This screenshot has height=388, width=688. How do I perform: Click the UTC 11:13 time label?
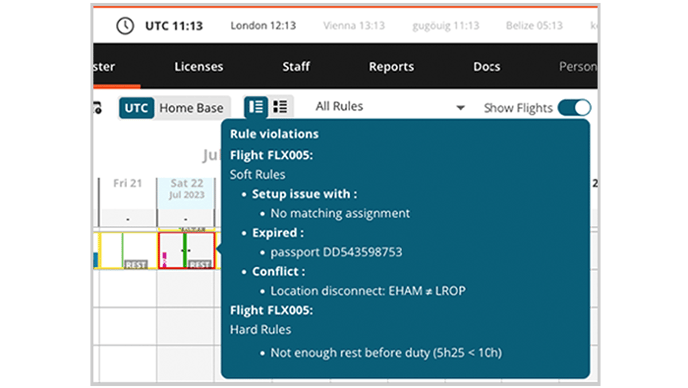click(174, 26)
